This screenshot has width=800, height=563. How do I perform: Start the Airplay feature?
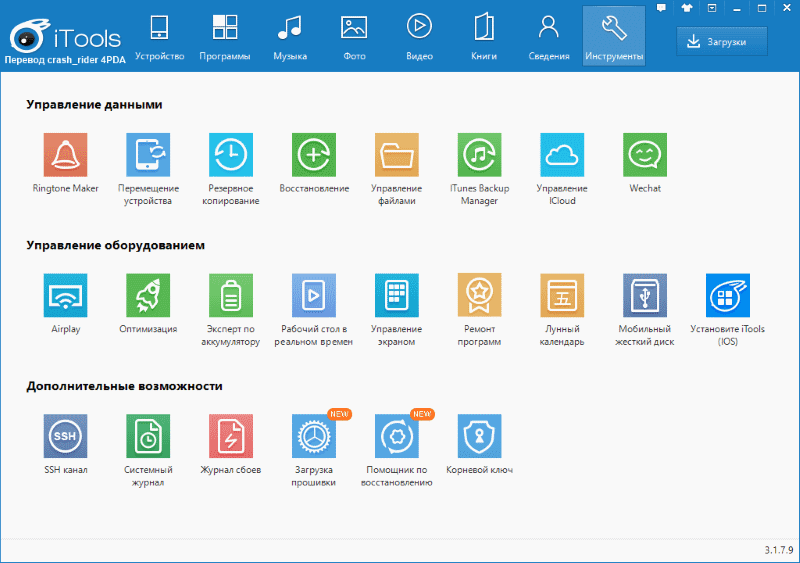tap(65, 296)
